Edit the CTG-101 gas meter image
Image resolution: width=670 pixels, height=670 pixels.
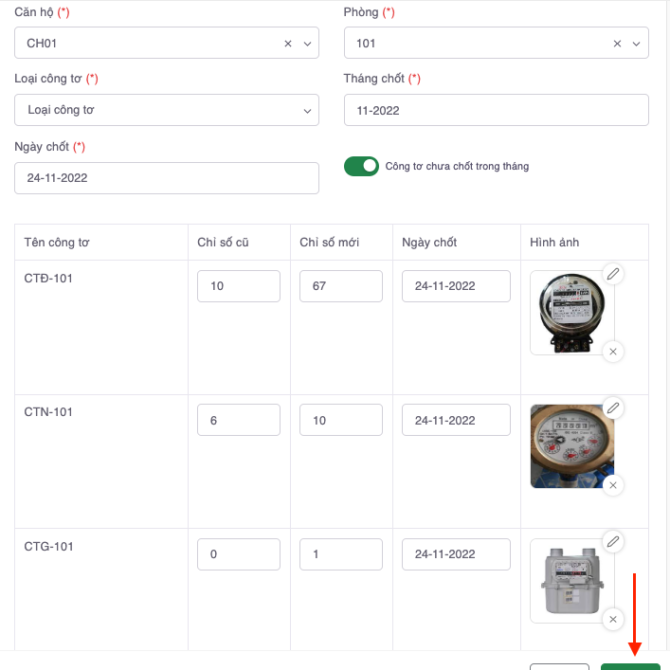[613, 541]
